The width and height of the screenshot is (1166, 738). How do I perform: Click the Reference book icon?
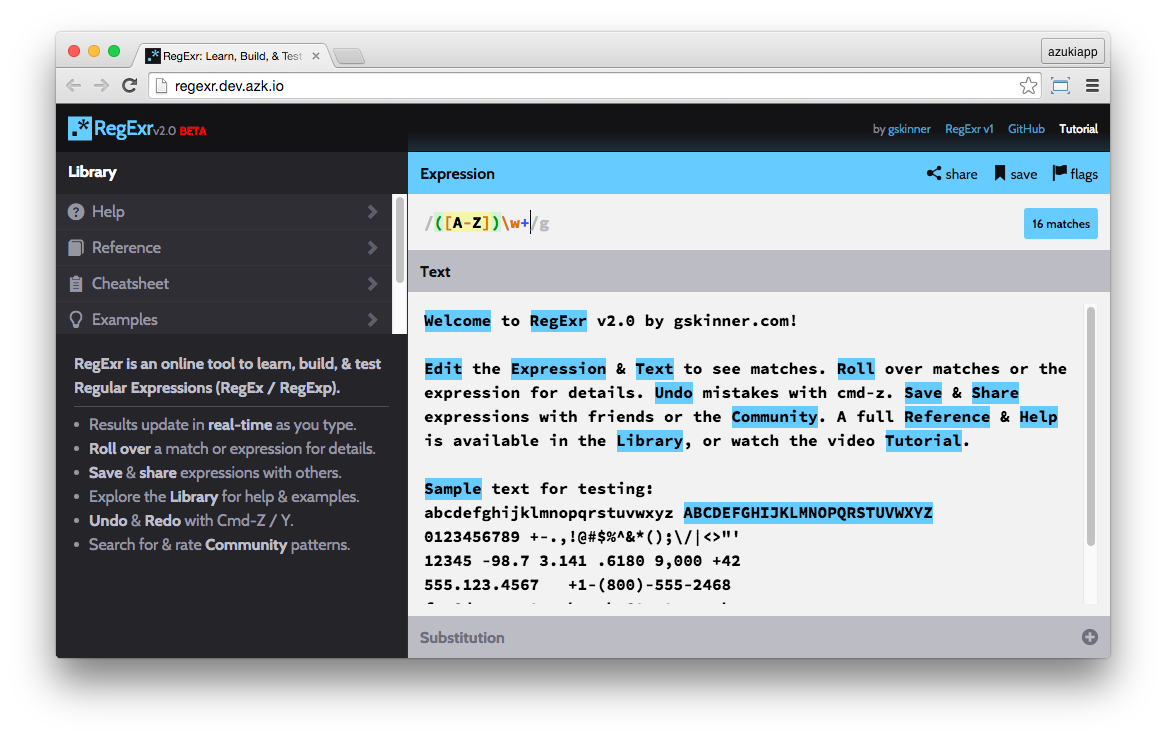click(76, 248)
